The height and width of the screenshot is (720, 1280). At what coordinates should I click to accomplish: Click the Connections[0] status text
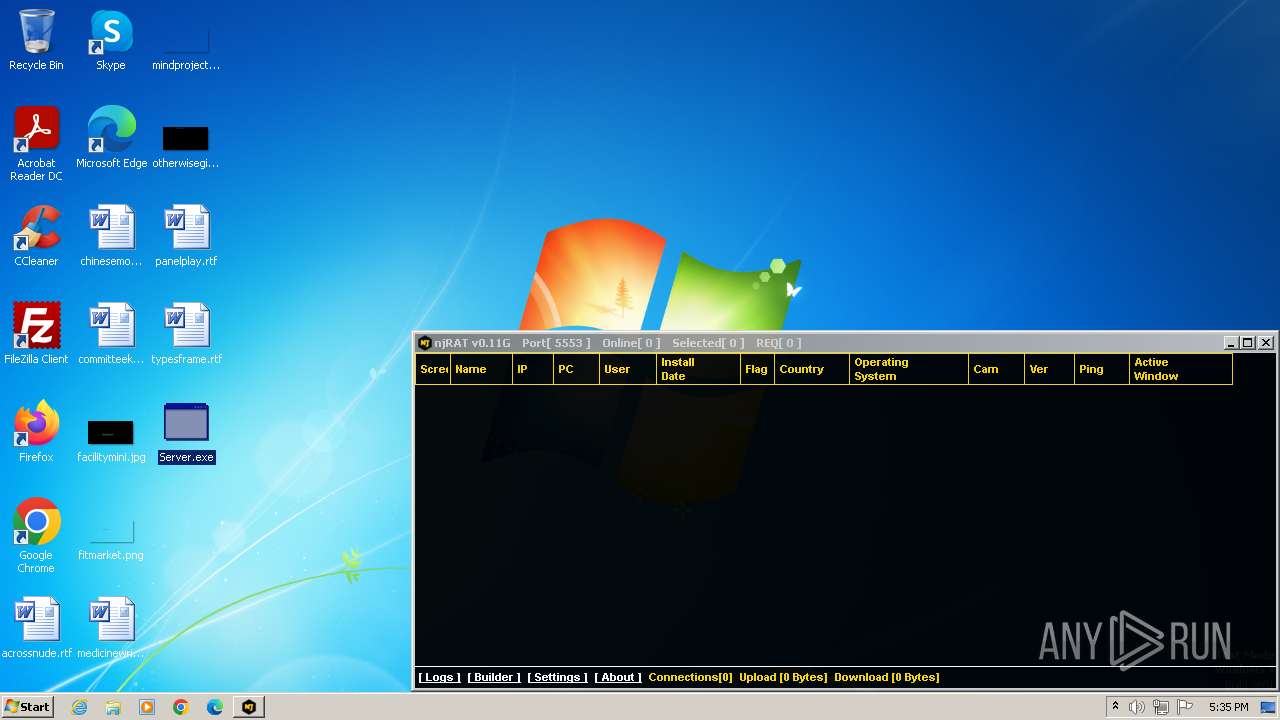click(690, 677)
